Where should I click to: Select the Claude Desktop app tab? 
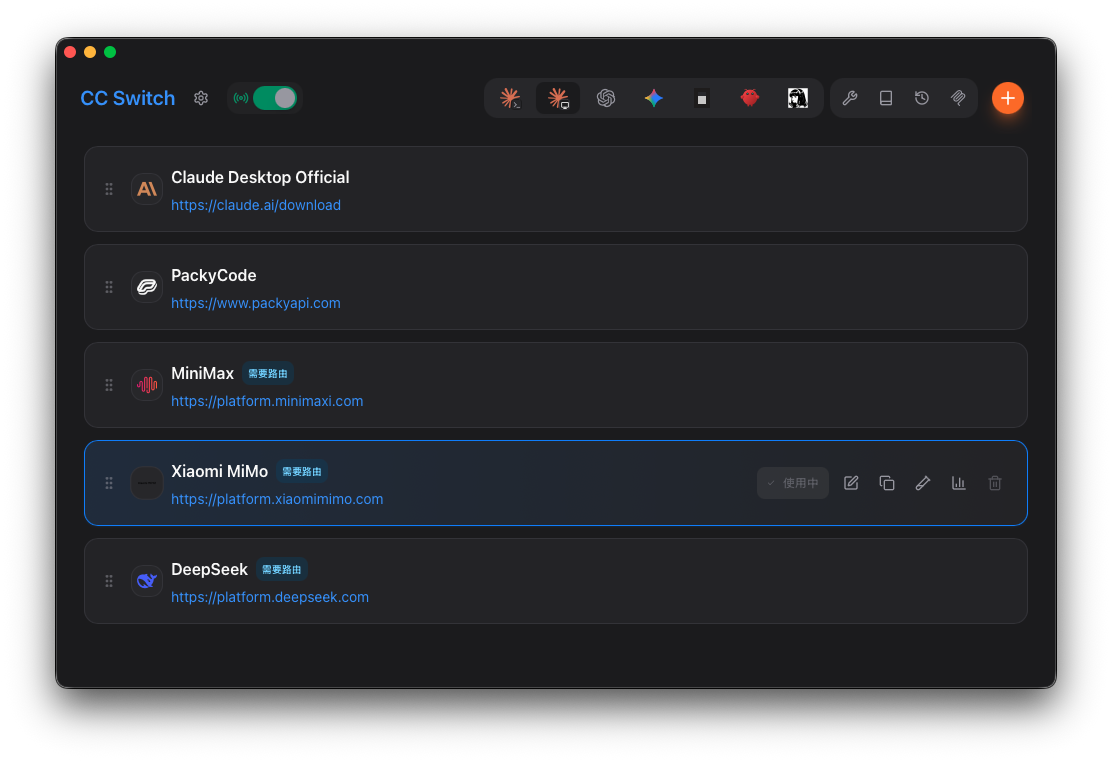(x=558, y=98)
